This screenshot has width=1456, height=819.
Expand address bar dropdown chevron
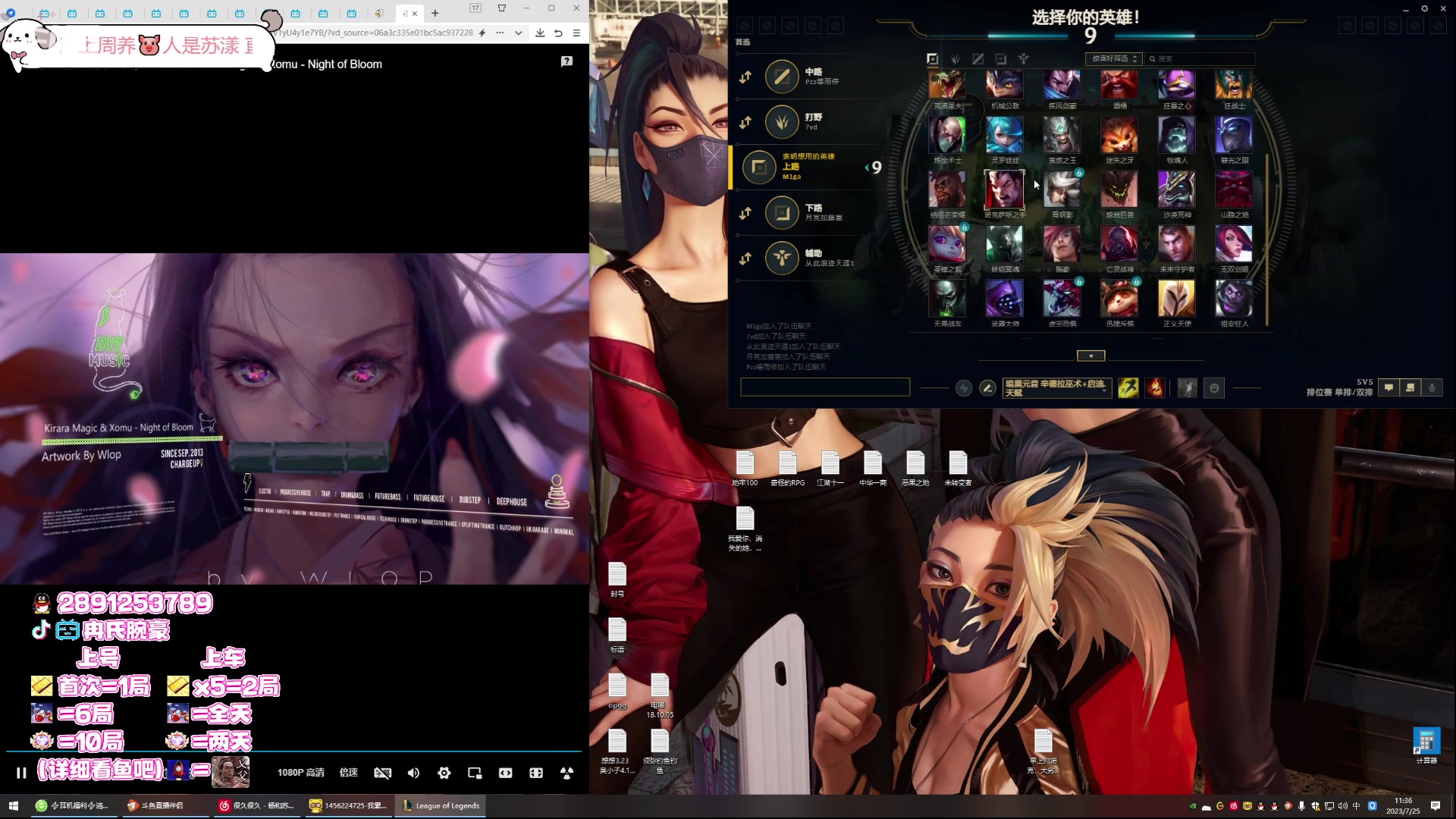518,33
